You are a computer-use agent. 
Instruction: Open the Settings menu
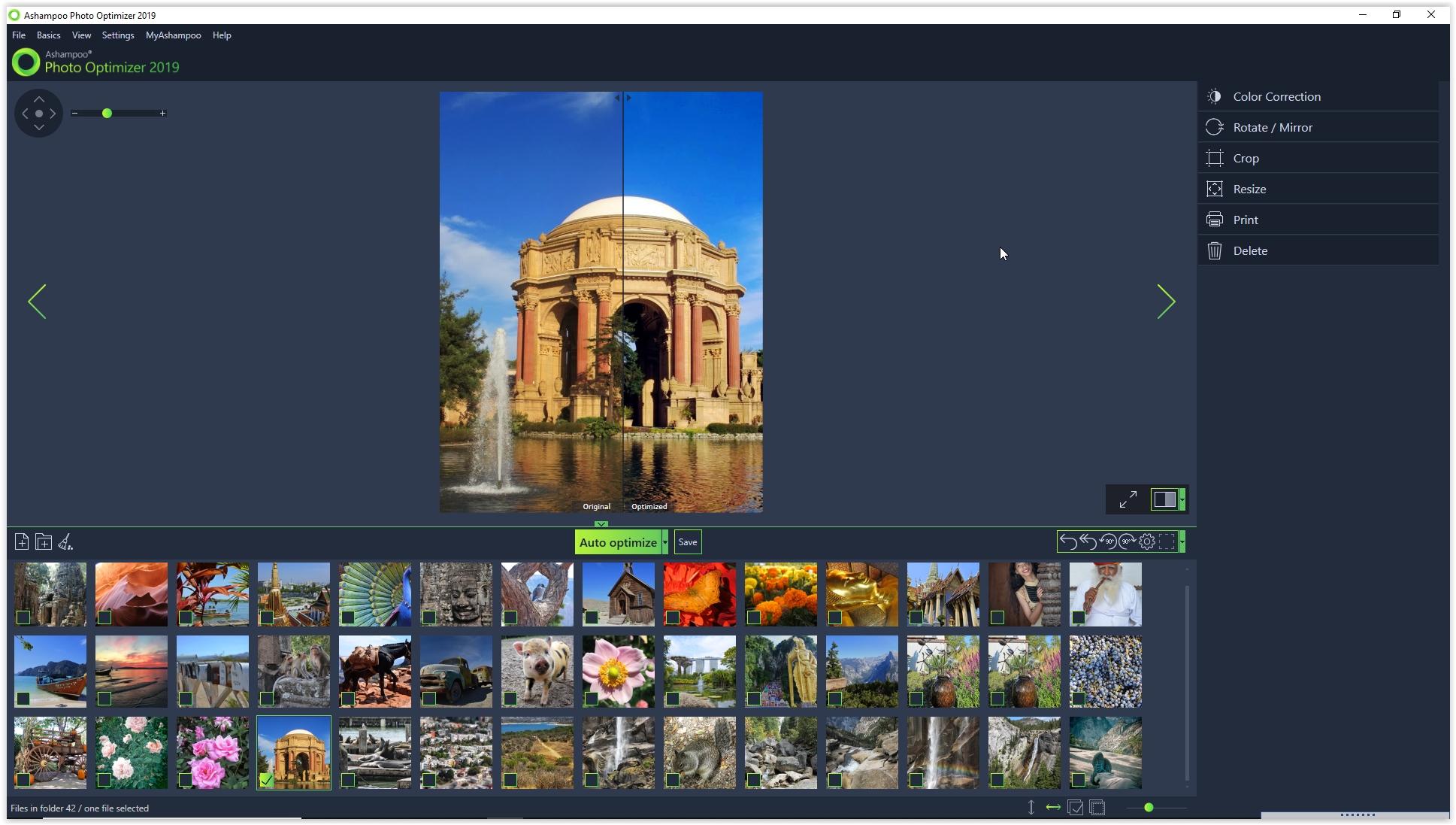(117, 35)
